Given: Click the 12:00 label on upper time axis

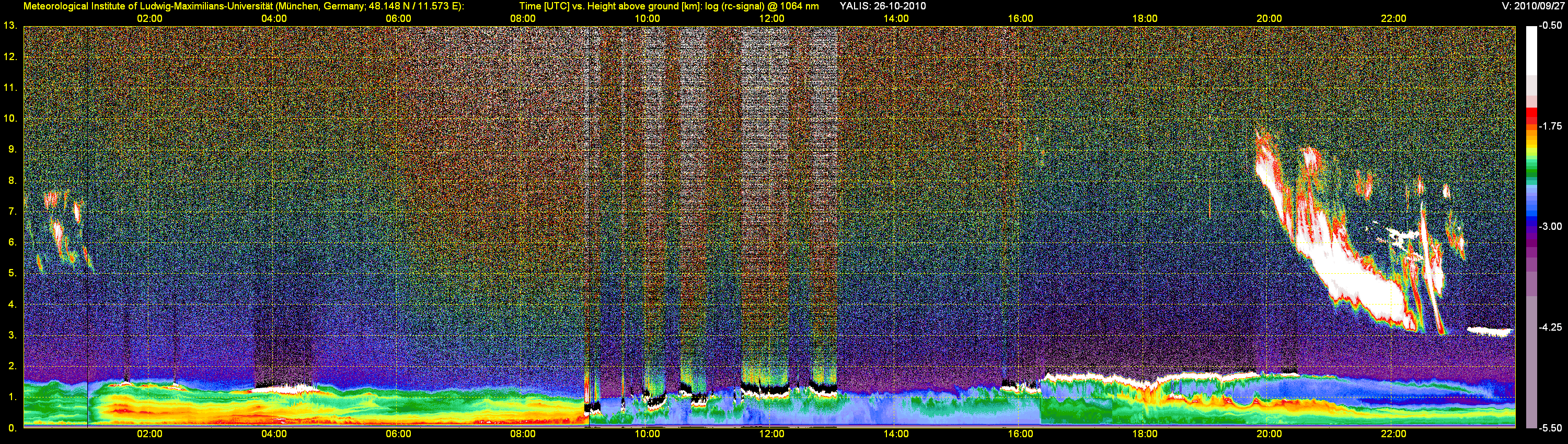Looking at the screenshot, I should [x=771, y=18].
